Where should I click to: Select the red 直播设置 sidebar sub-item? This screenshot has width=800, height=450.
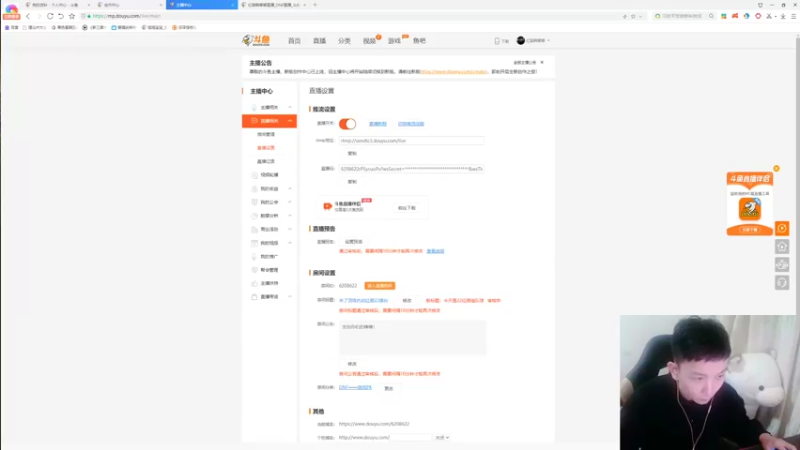tap(266, 148)
